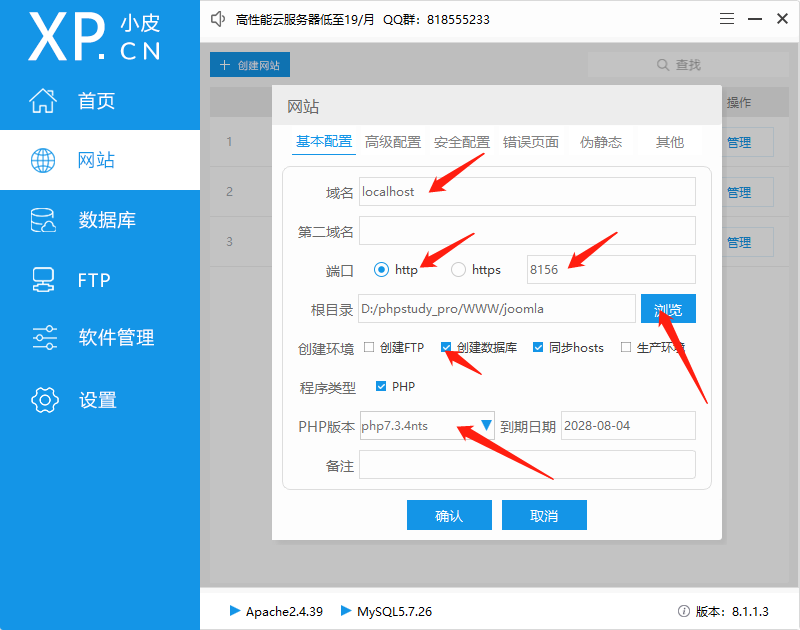800x630 pixels.
Task: Open the 伪静态 tab
Action: point(600,142)
